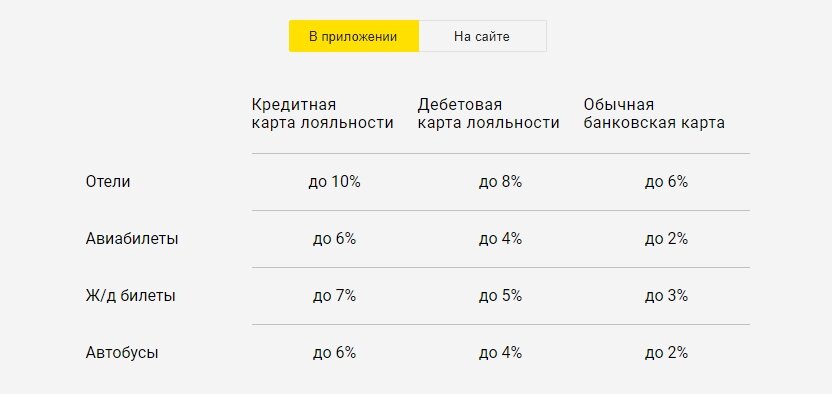This screenshot has width=832, height=394.
Task: Click Авиабилеты regular card "до 2%" cell
Action: tap(666, 239)
